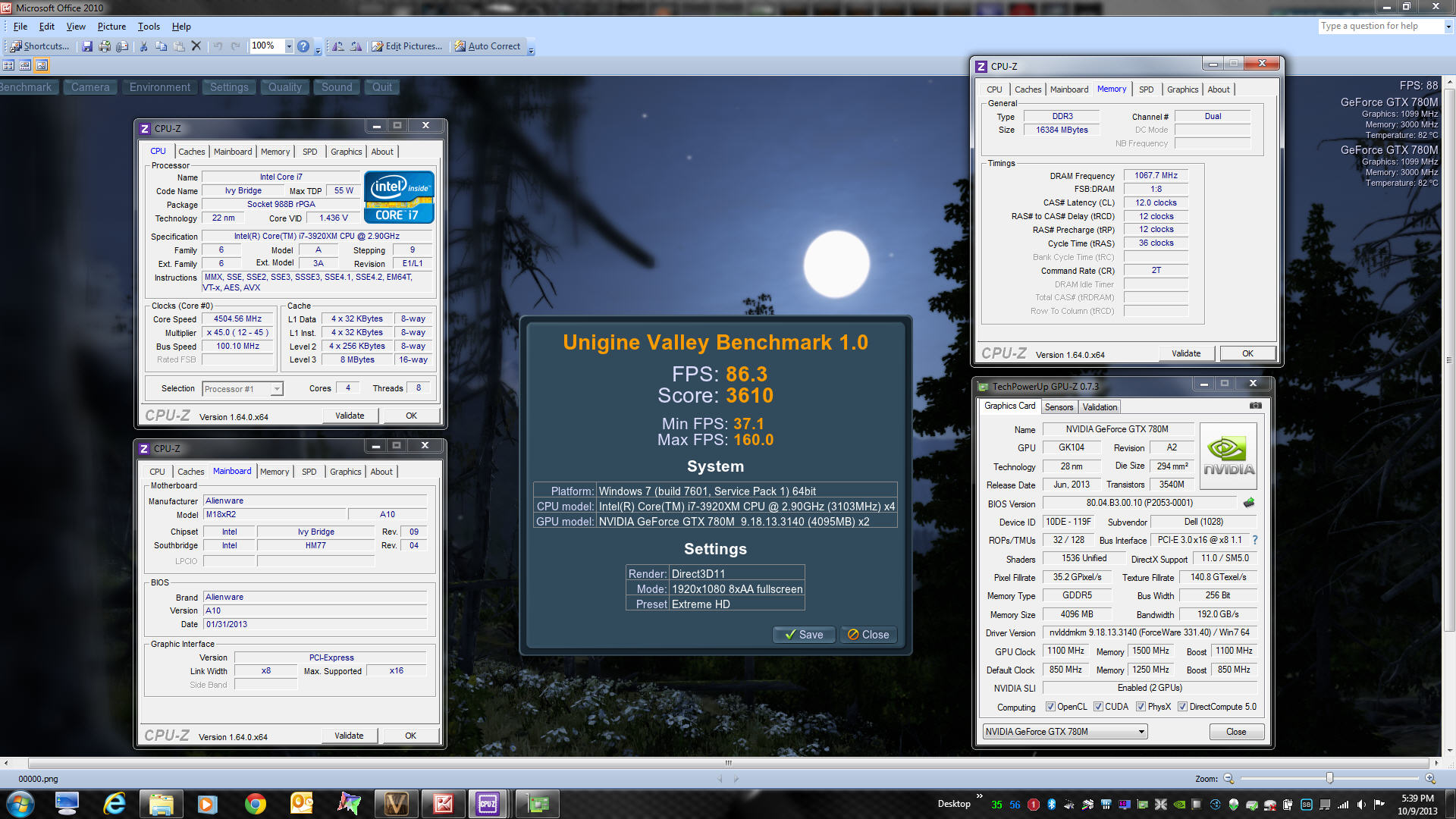The height and width of the screenshot is (819, 1456).
Task: Expand the GeForce GTX 780M GPU dropdown
Action: [x=1141, y=732]
